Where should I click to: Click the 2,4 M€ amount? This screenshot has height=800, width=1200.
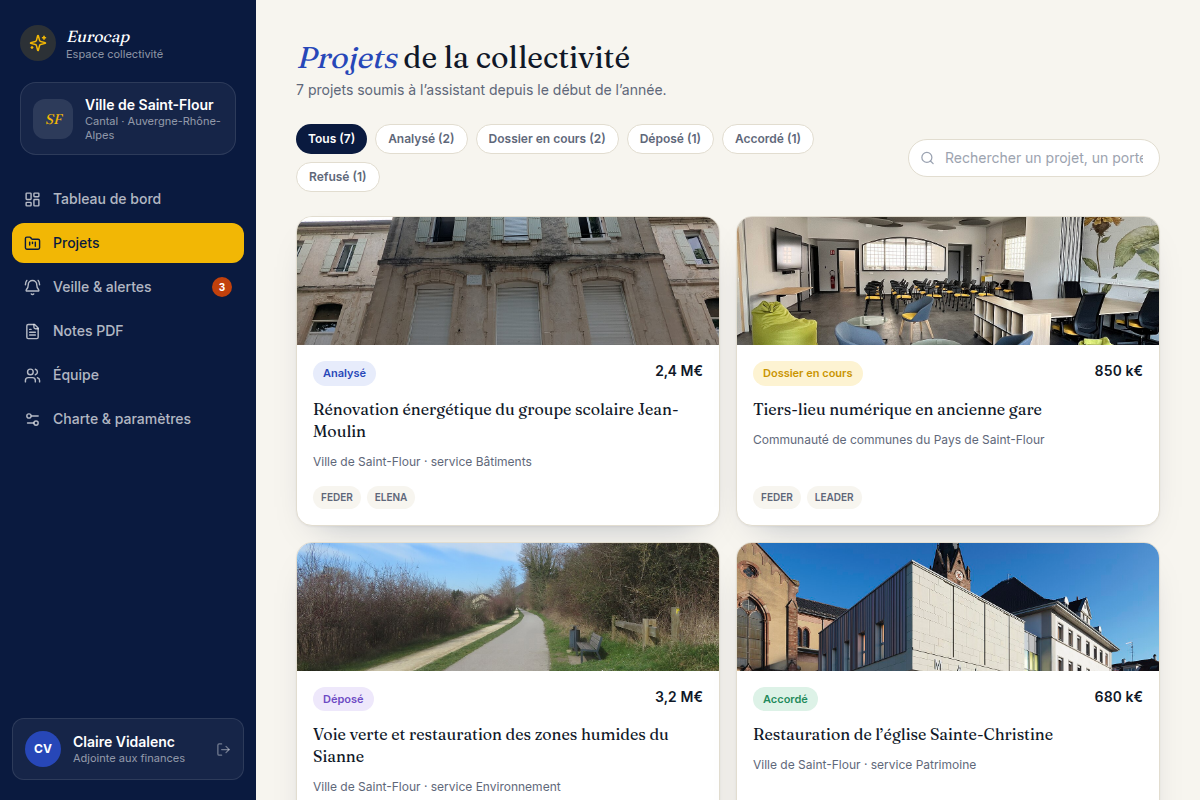679,371
